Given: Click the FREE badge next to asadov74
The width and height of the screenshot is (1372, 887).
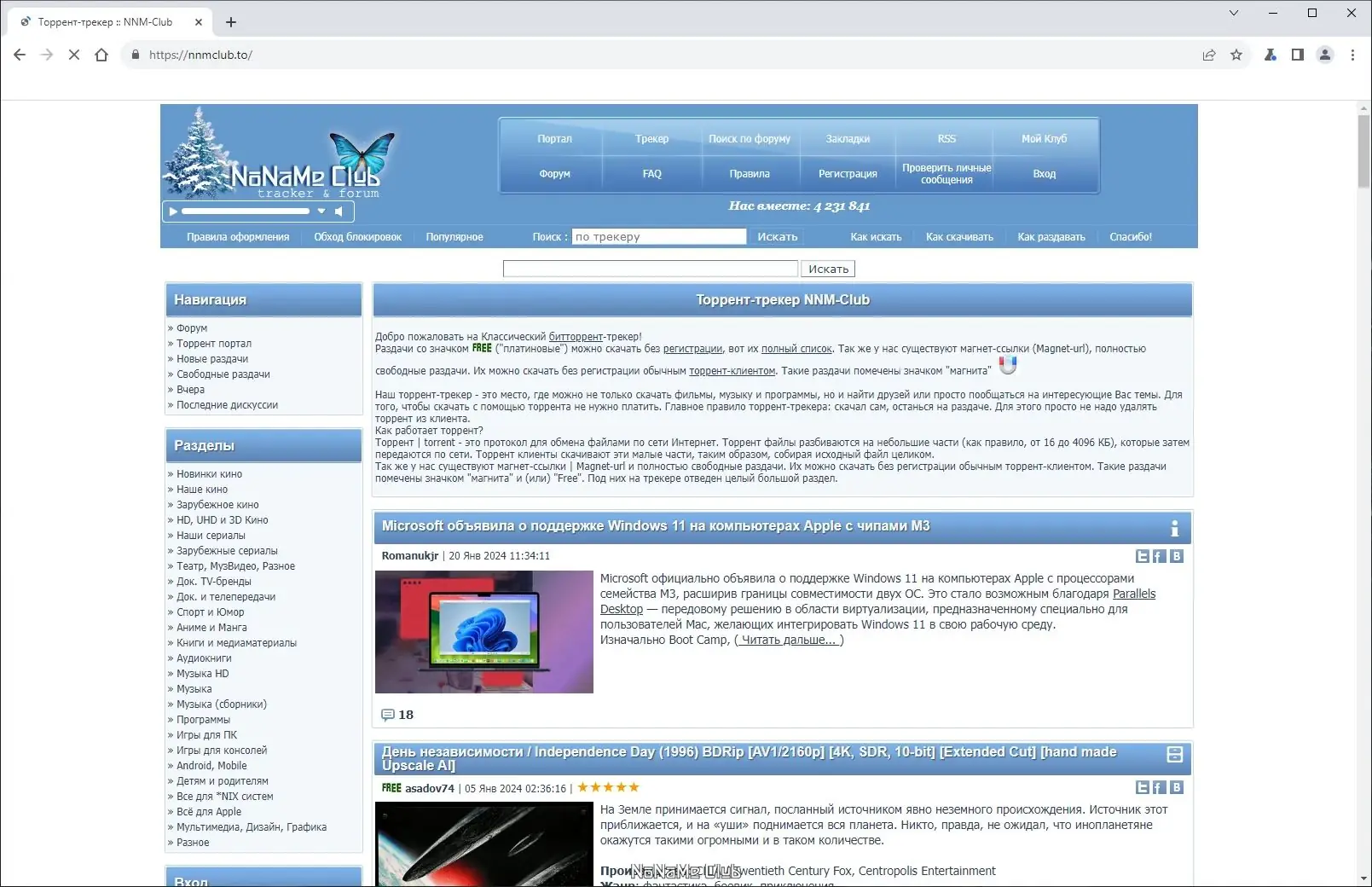Looking at the screenshot, I should 391,788.
